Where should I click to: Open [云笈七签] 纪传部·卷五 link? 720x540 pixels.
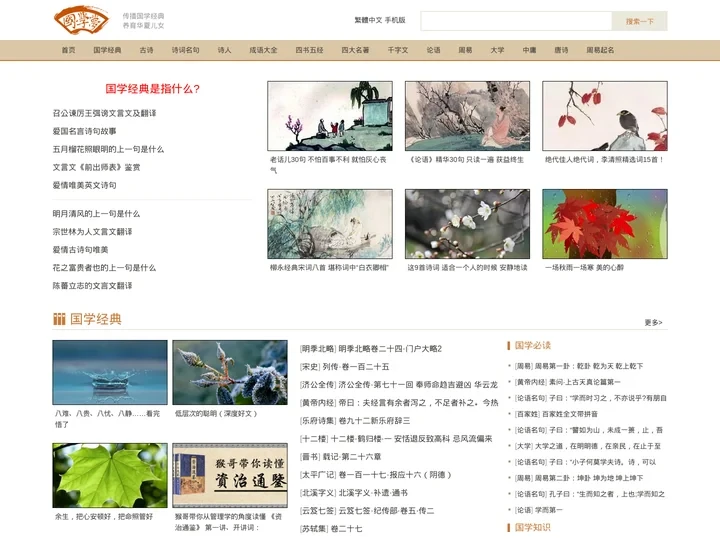[x=367, y=511]
